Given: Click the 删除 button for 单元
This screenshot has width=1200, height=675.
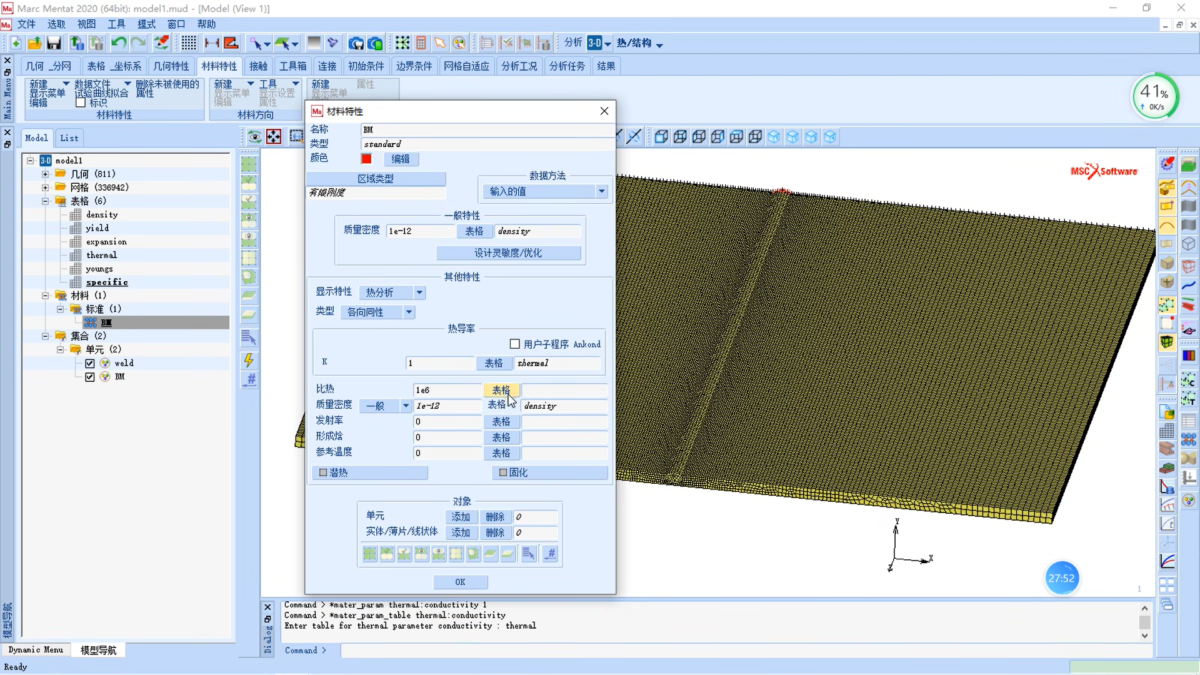Looking at the screenshot, I should tap(495, 517).
